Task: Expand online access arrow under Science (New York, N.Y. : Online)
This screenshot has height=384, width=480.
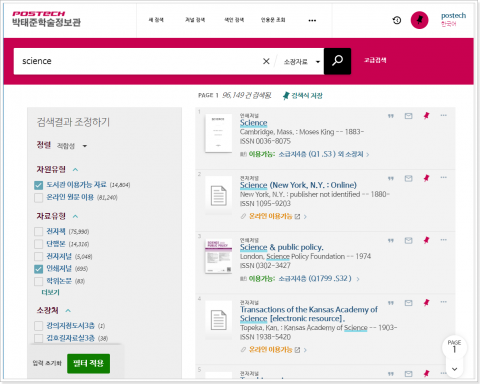Action: click(305, 217)
